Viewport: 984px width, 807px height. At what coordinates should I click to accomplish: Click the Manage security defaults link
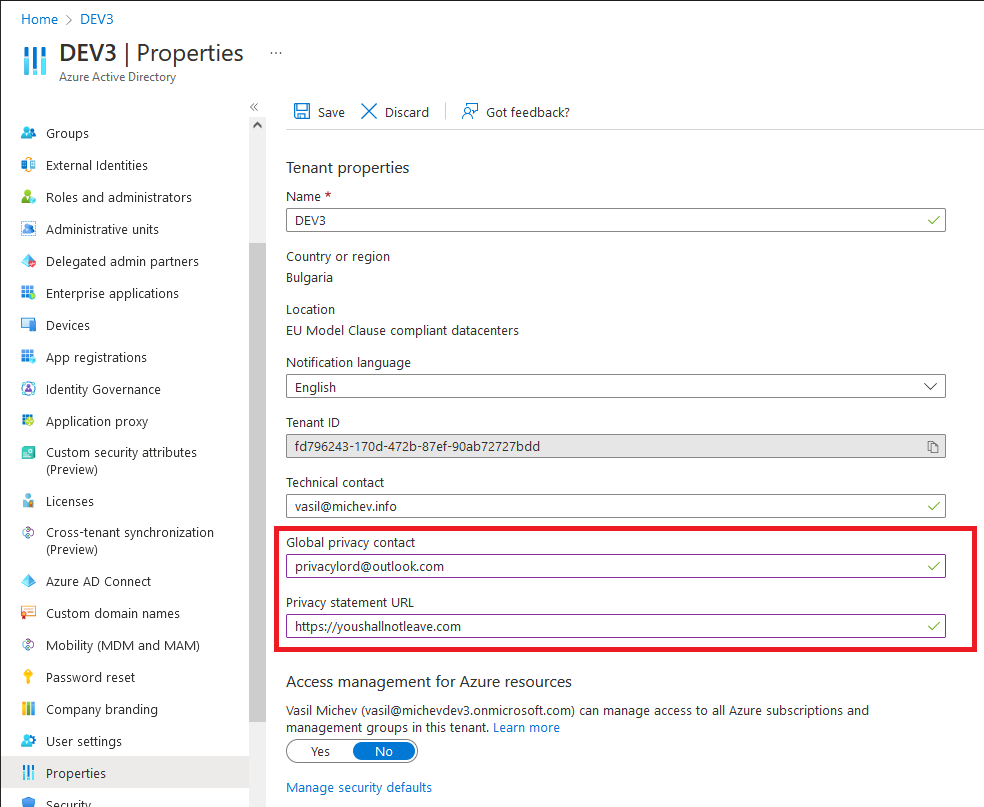(359, 787)
